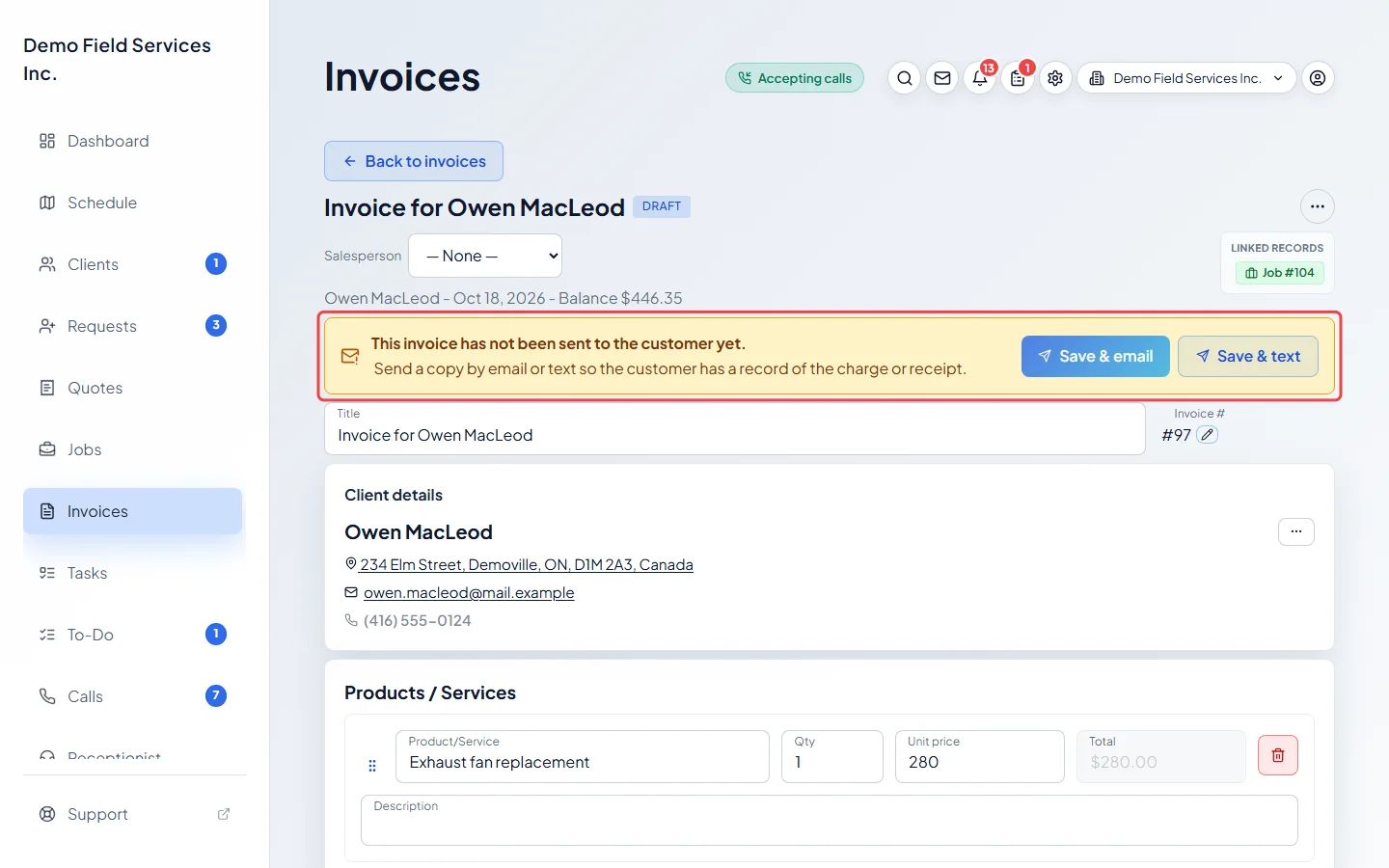Open Tasks in sidebar
Image resolution: width=1389 pixels, height=868 pixels.
pos(132,573)
